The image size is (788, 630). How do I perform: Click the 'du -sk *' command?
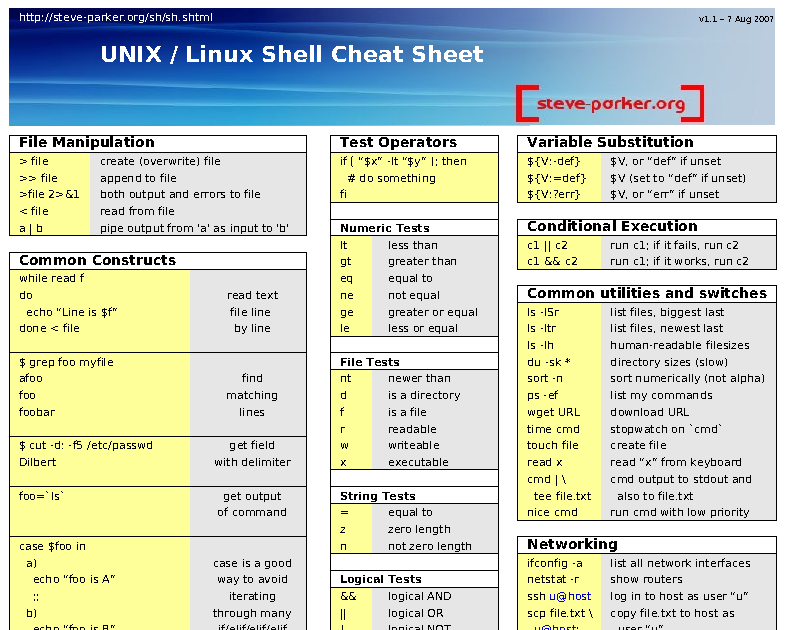click(549, 362)
